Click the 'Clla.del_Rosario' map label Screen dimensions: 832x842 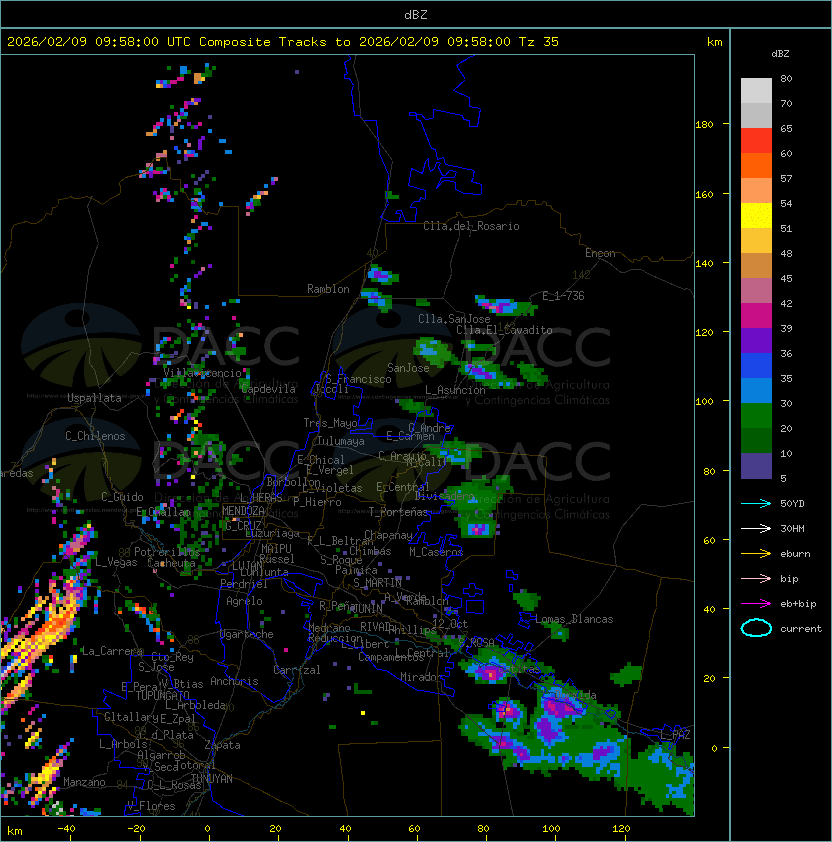(471, 226)
